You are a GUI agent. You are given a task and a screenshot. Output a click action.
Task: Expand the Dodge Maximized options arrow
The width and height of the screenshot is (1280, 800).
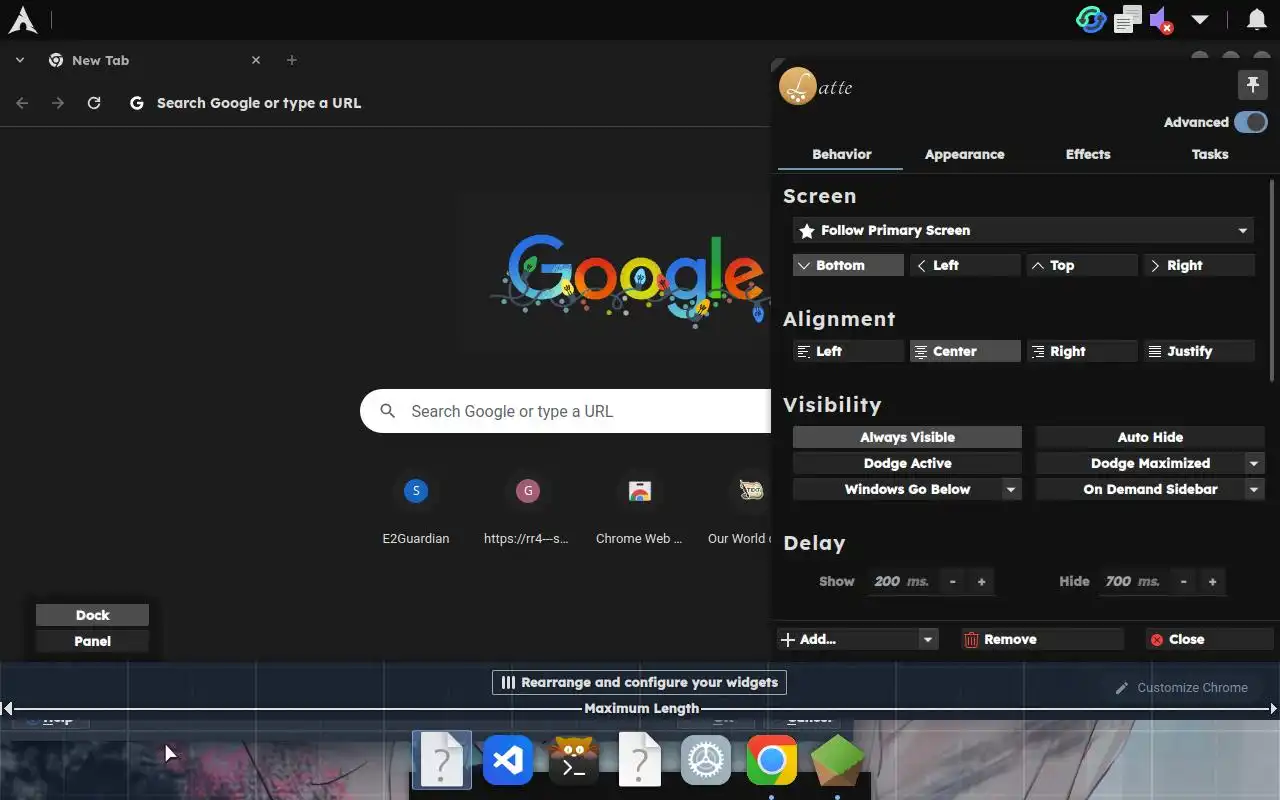tap(1254, 463)
